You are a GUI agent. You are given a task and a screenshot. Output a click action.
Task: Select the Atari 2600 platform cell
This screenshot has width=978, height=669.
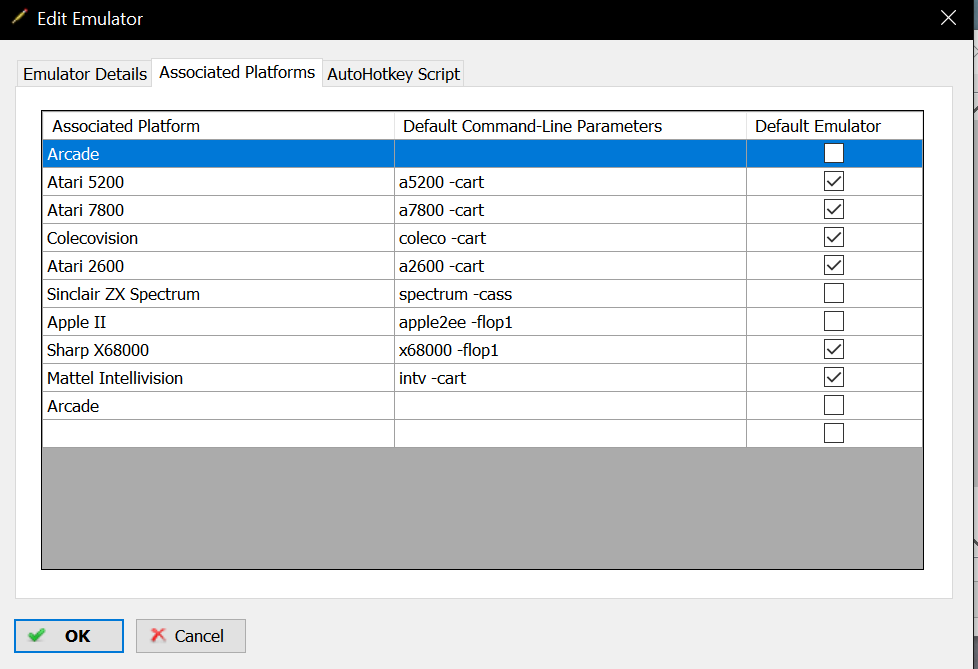tap(218, 266)
